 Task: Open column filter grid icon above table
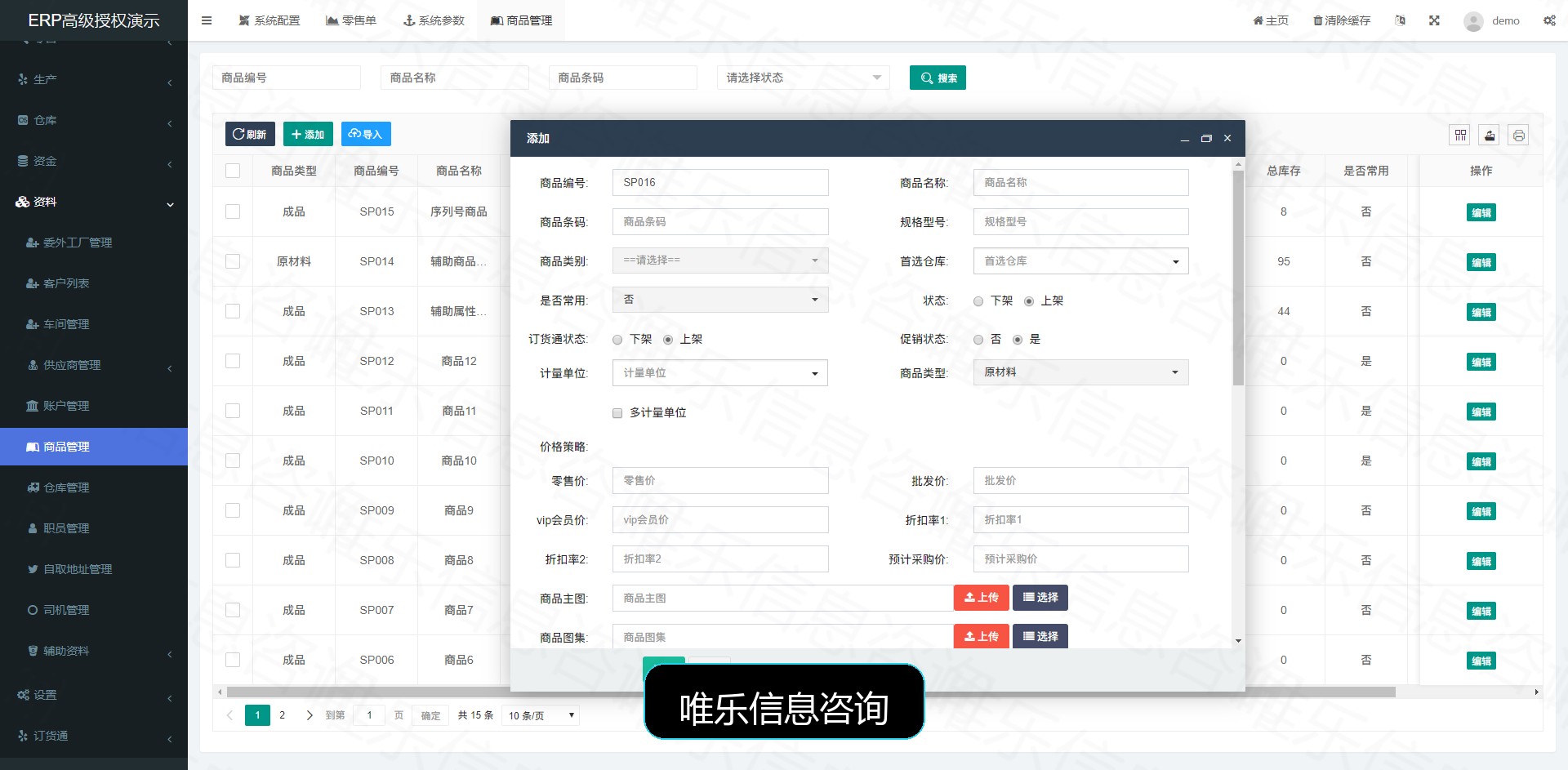tap(1460, 135)
